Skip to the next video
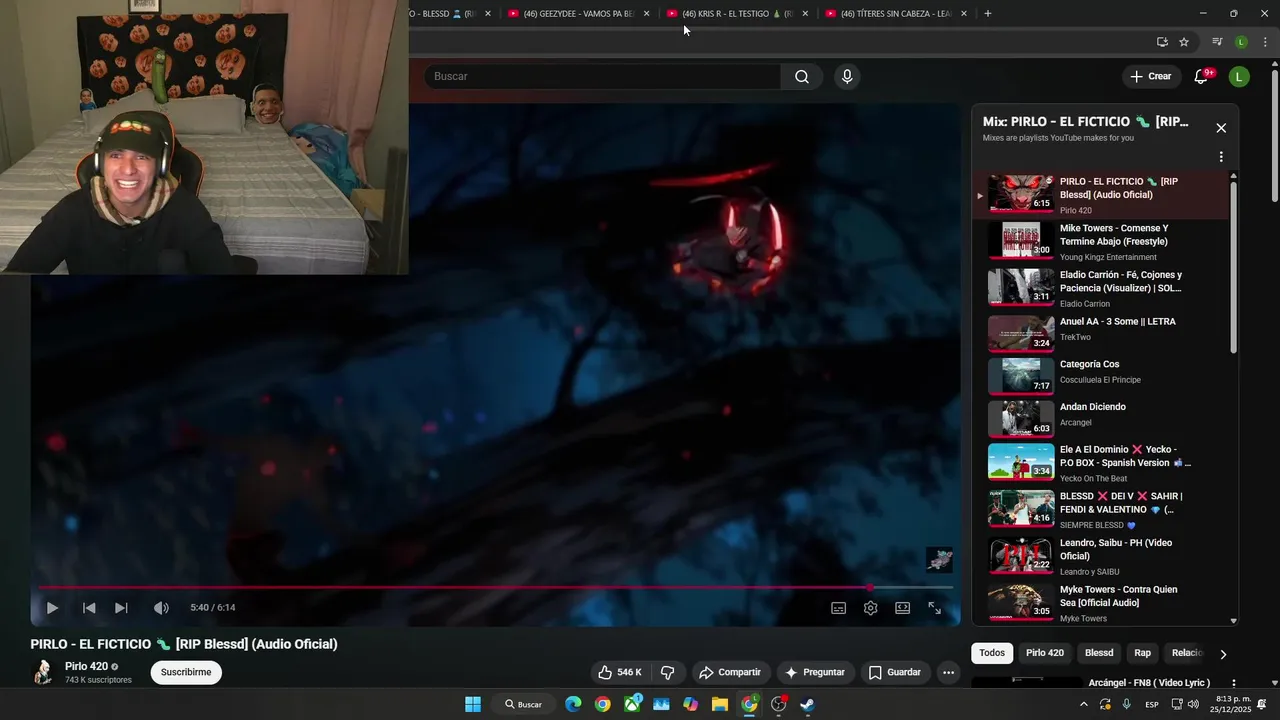 pos(121,608)
